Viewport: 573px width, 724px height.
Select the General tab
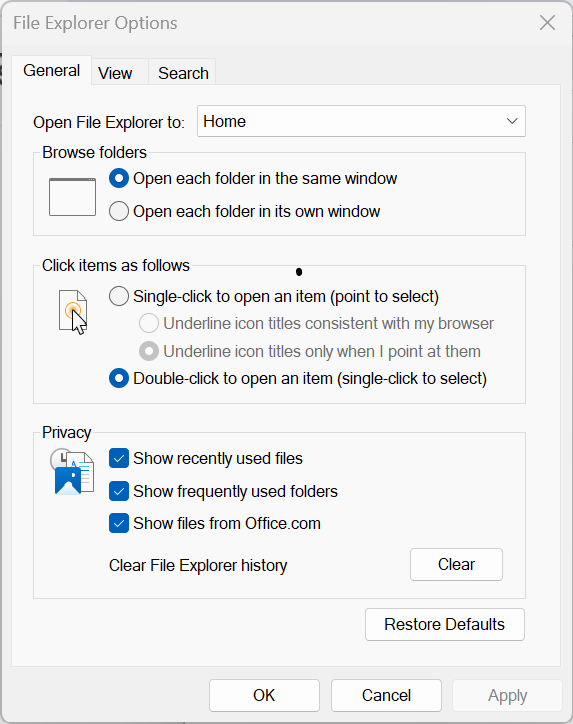pyautogui.click(x=51, y=71)
